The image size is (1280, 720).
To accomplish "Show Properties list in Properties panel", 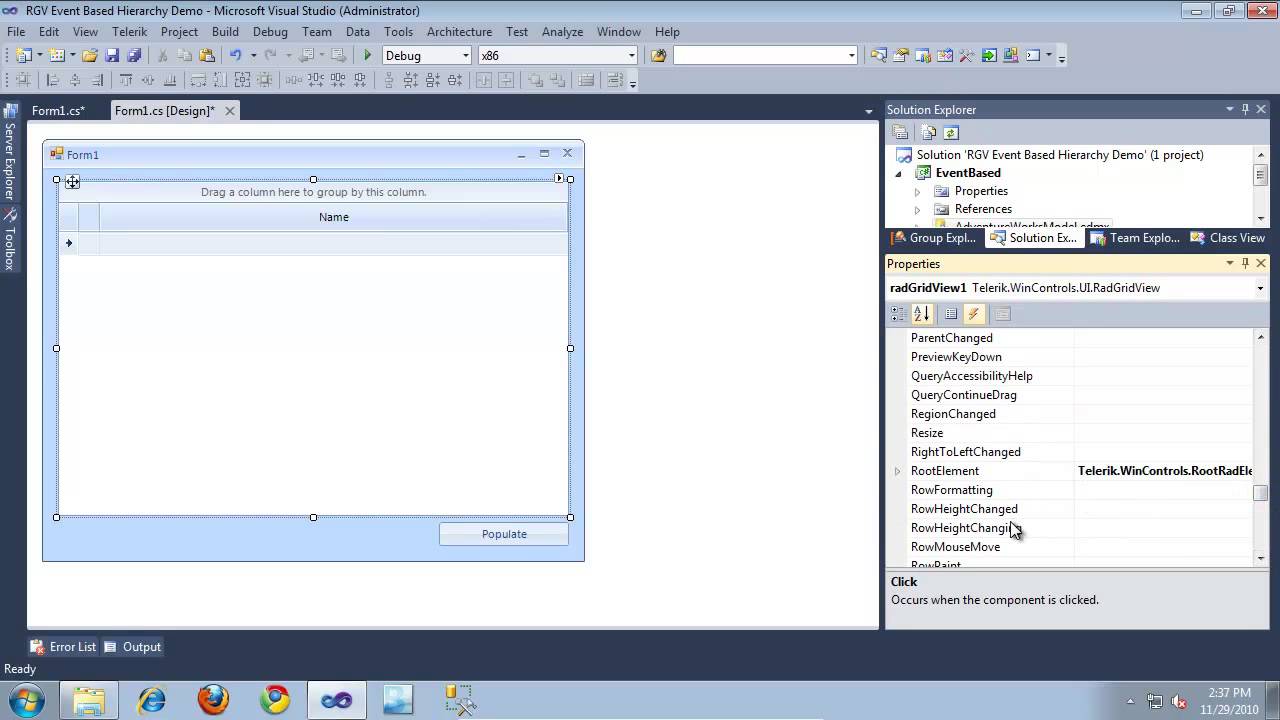I will [x=951, y=314].
